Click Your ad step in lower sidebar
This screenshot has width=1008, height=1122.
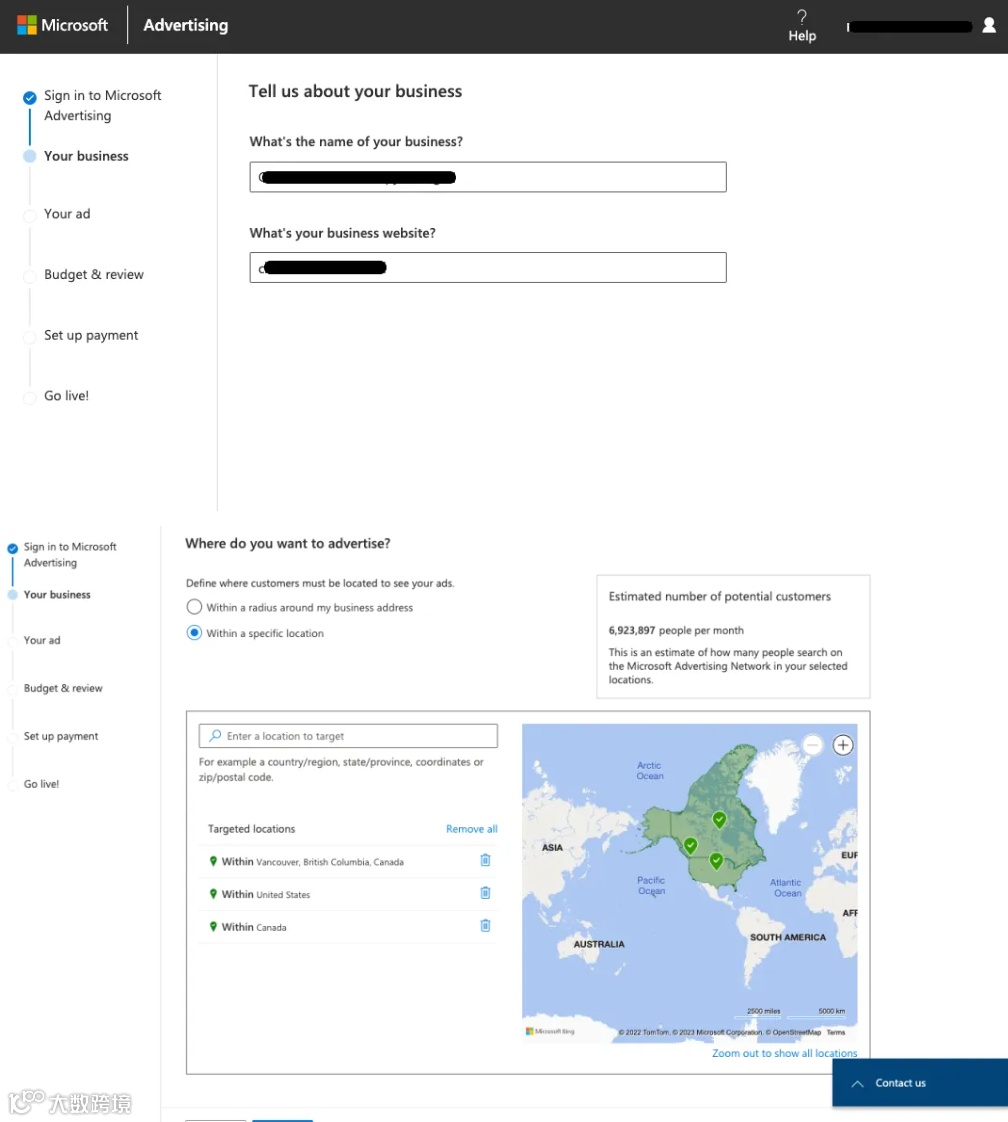(x=42, y=640)
